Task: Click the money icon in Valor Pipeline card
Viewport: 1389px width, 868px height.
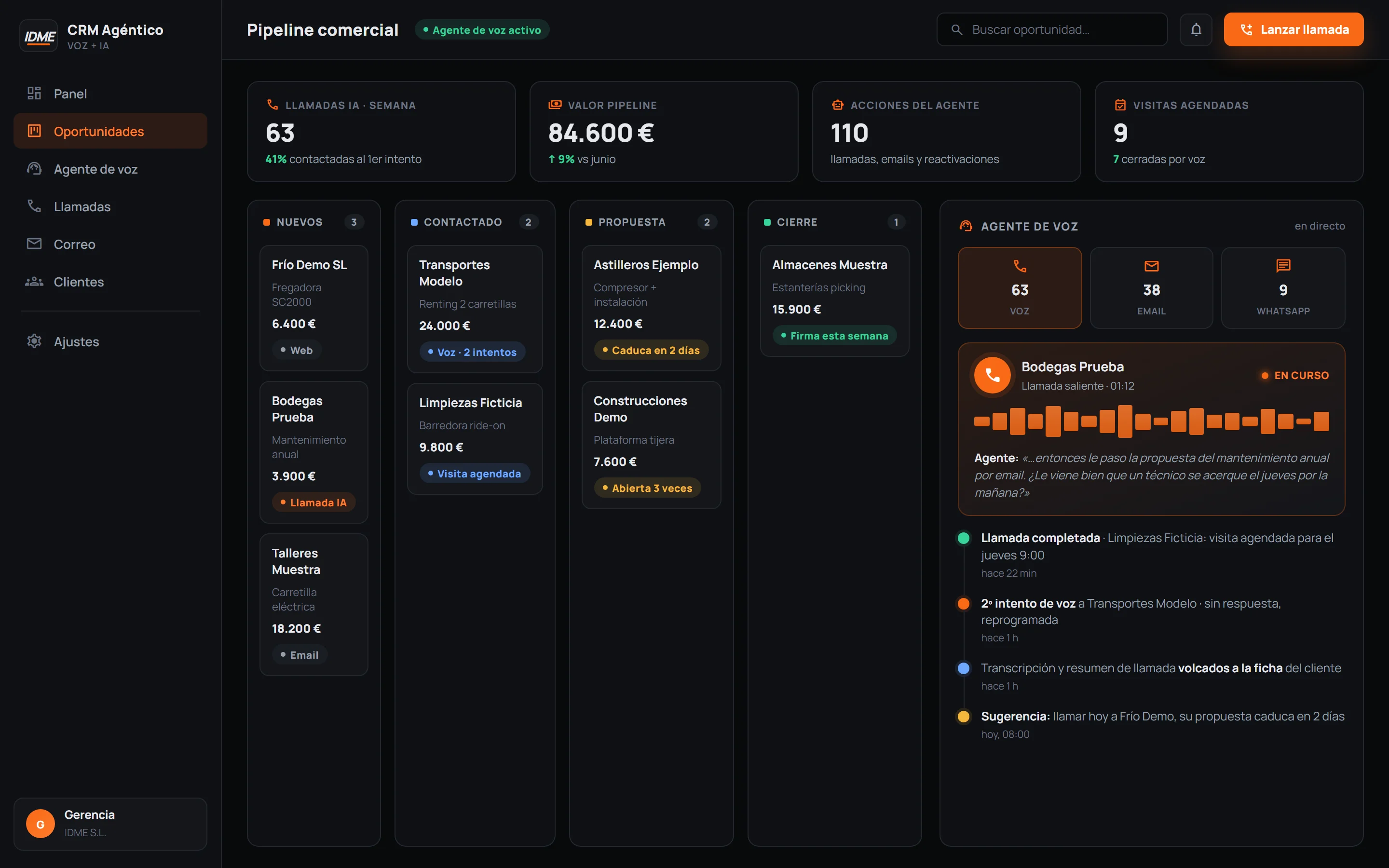Action: tap(555, 105)
